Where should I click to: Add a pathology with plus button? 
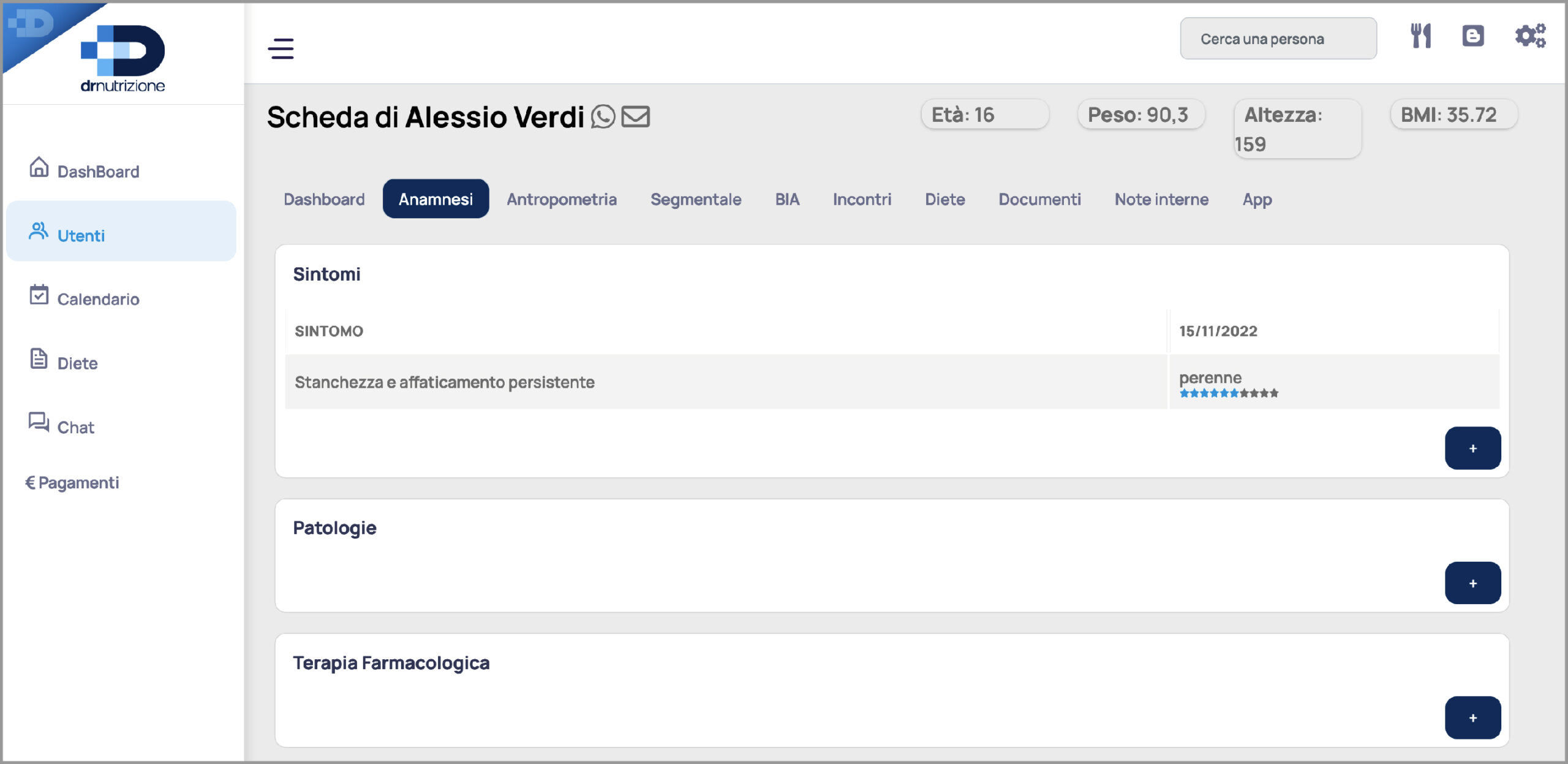coord(1472,583)
